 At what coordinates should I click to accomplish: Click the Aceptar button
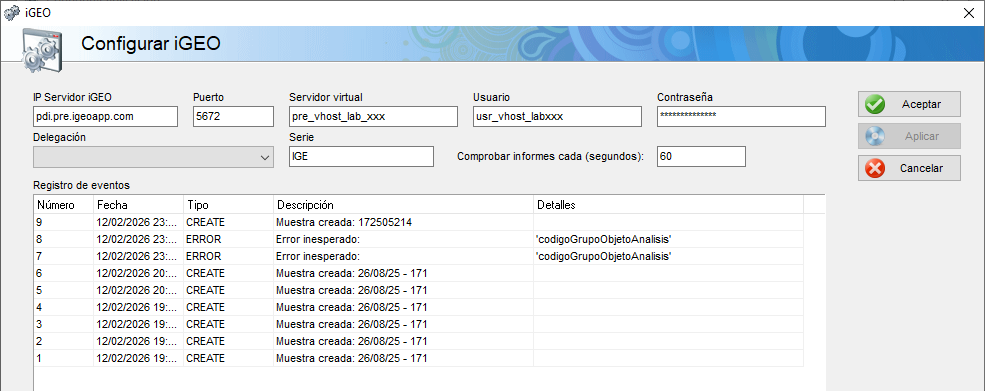tap(909, 104)
